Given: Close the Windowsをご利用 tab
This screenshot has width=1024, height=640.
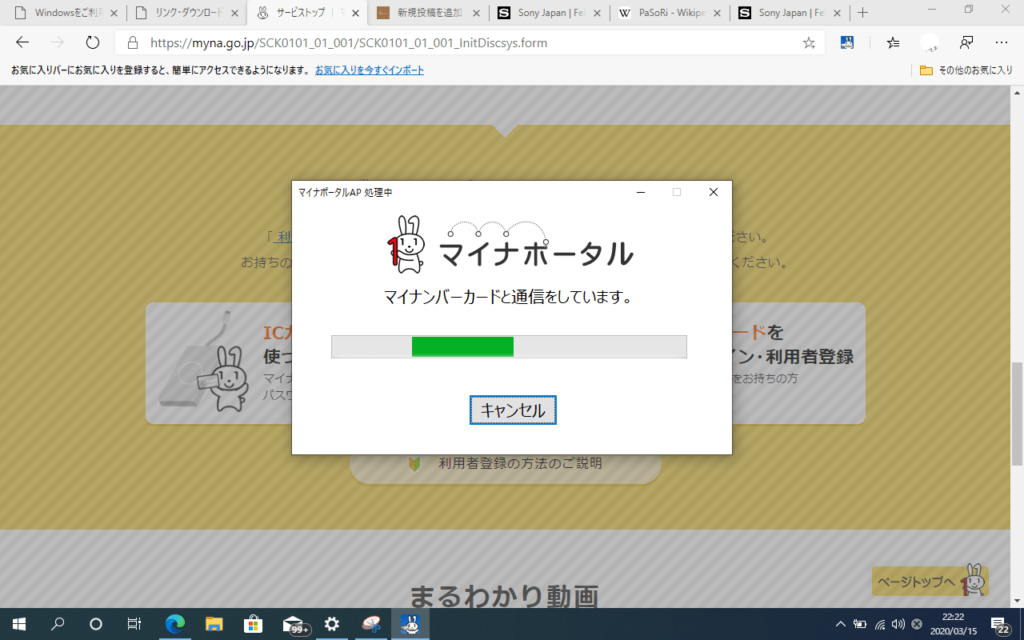Looking at the screenshot, I should pos(114,13).
